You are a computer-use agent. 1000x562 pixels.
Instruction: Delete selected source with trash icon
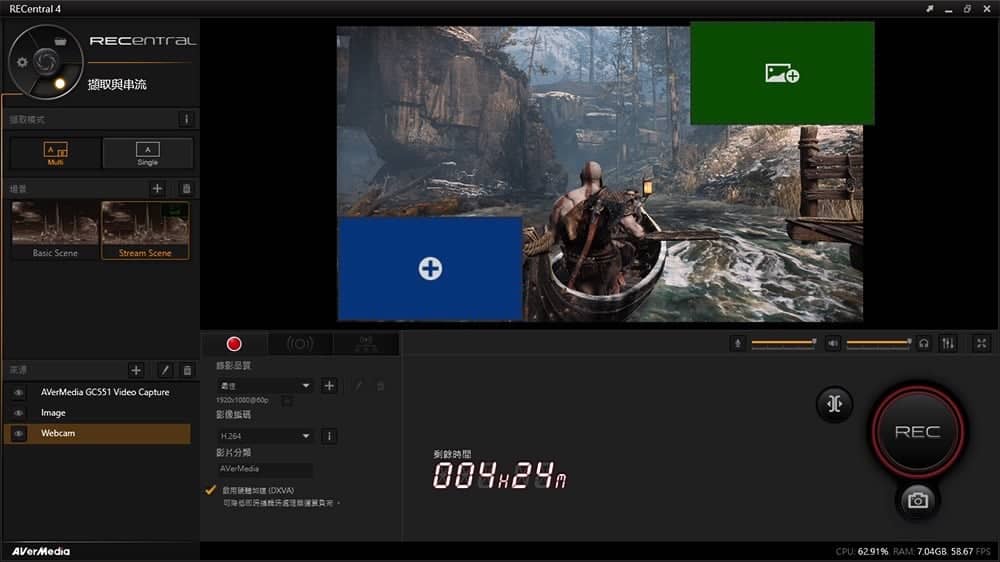pyautogui.click(x=187, y=370)
